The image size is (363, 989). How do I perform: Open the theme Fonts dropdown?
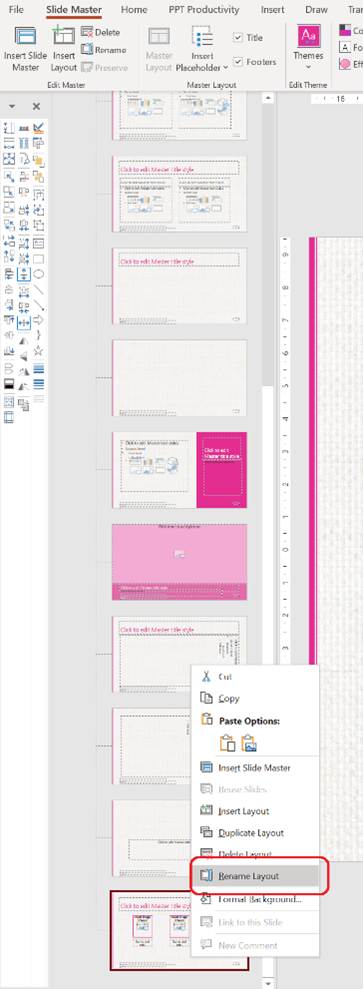coord(350,47)
